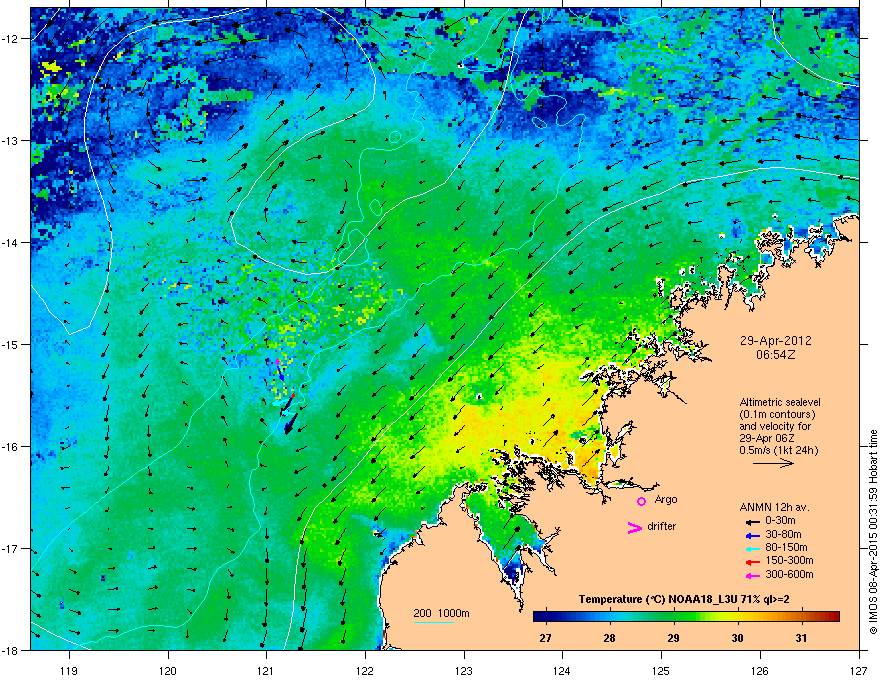Click the '0.5m/s (1kt 24h)' scale text
This screenshot has width=880, height=680.
coord(778,451)
